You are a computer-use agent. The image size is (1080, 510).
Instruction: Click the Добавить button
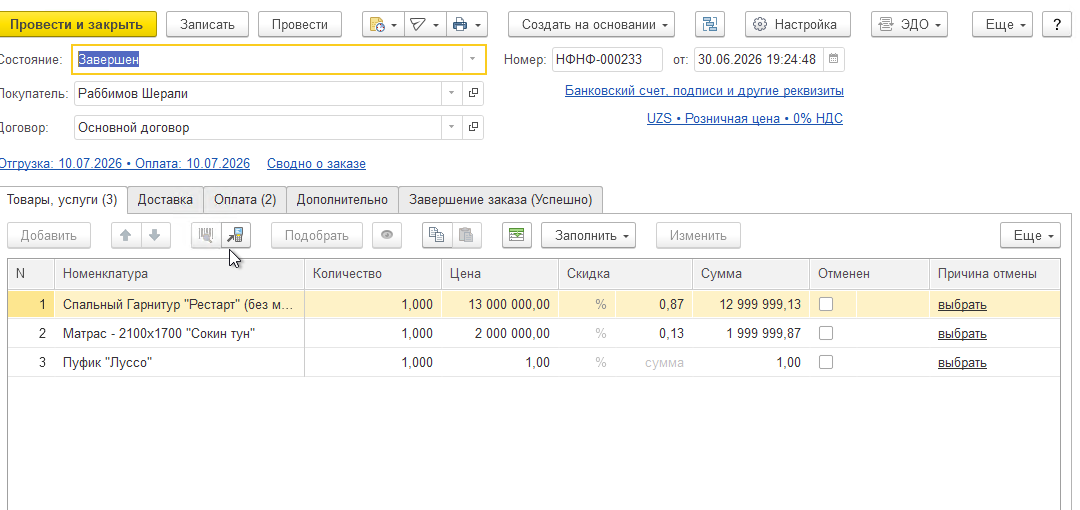(48, 235)
